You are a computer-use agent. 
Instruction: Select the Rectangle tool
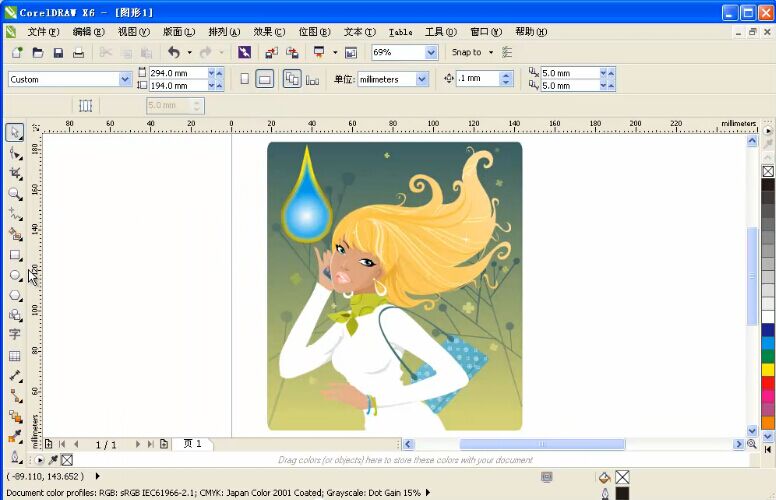tap(15, 255)
